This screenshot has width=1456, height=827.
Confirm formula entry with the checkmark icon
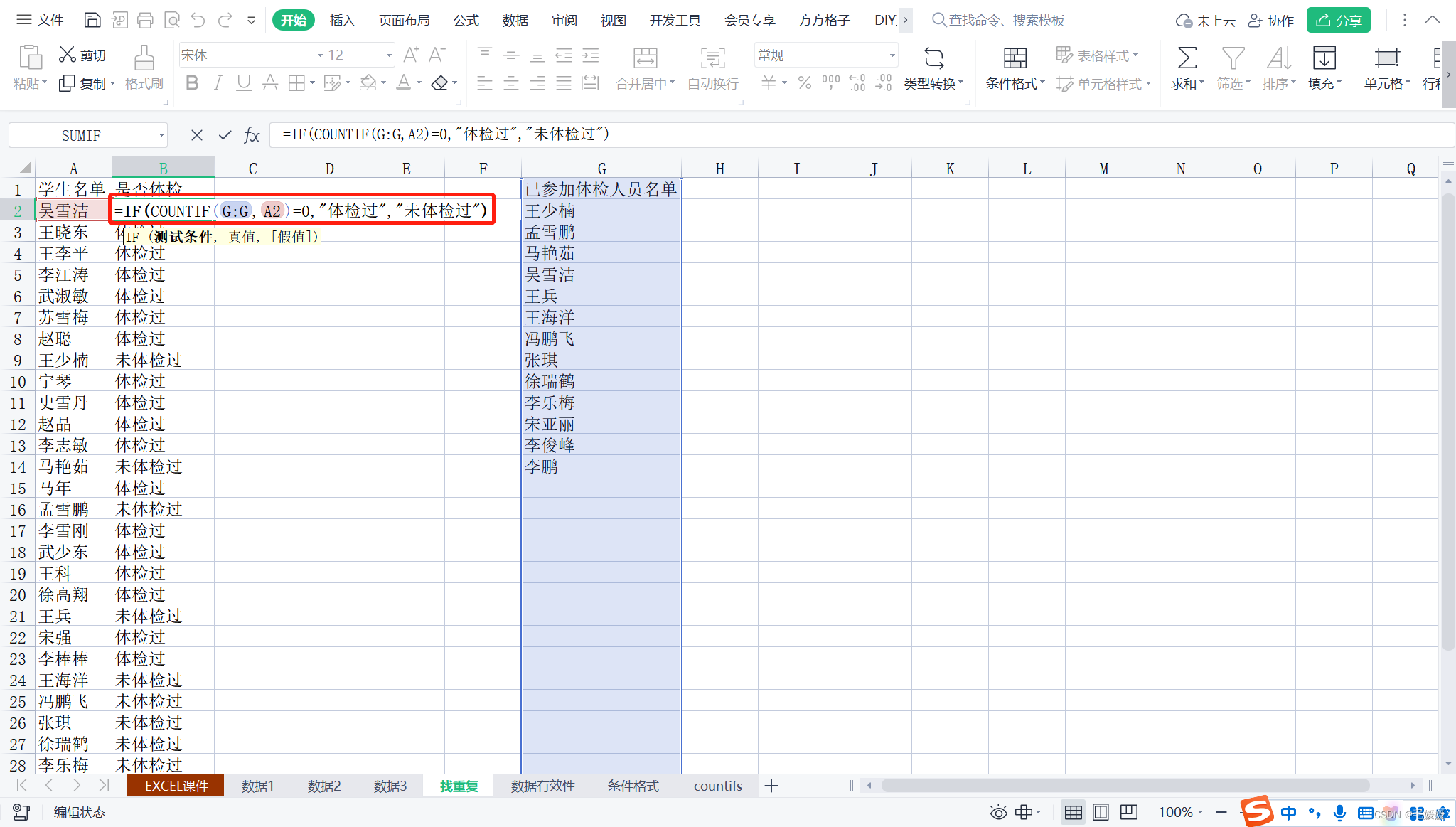(x=225, y=135)
